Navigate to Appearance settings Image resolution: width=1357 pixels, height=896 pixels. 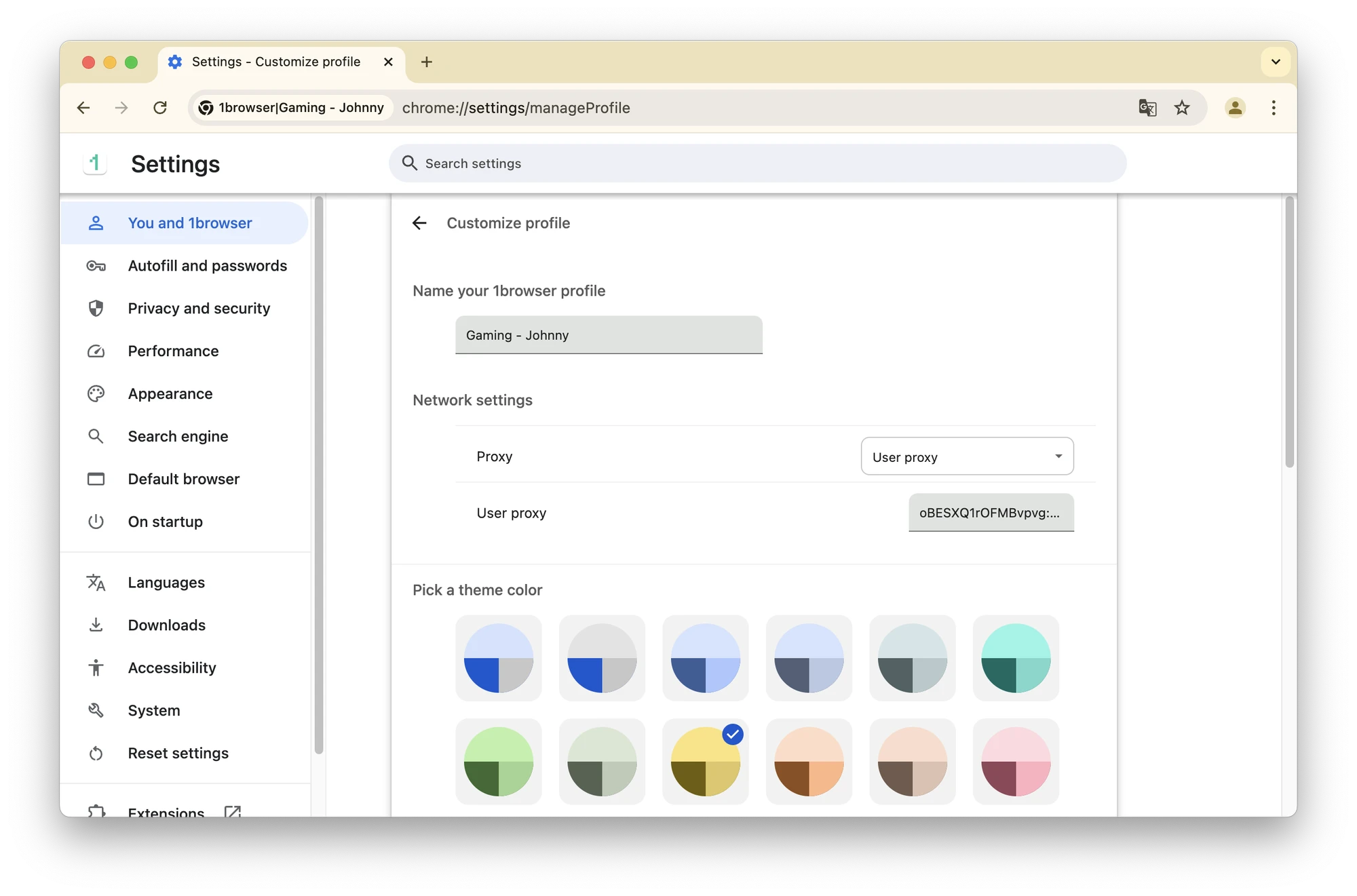click(184, 394)
